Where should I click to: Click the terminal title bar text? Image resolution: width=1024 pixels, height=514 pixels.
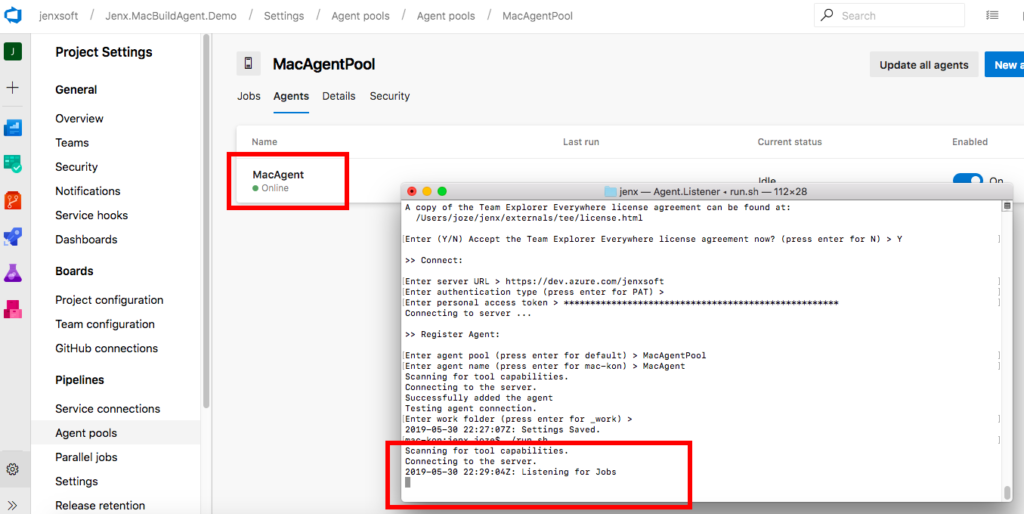click(714, 191)
